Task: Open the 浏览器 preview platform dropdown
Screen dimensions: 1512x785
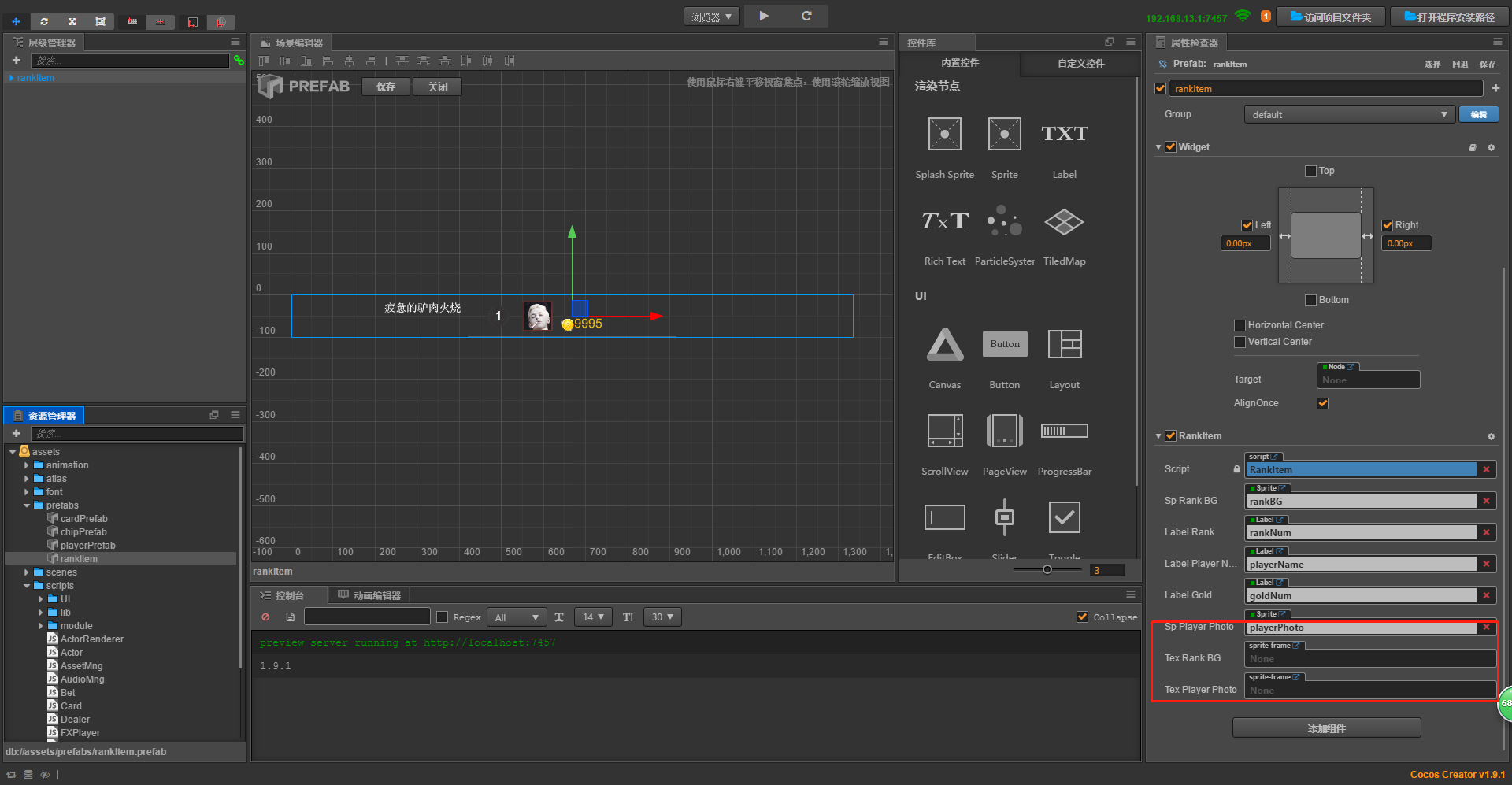Action: [711, 17]
